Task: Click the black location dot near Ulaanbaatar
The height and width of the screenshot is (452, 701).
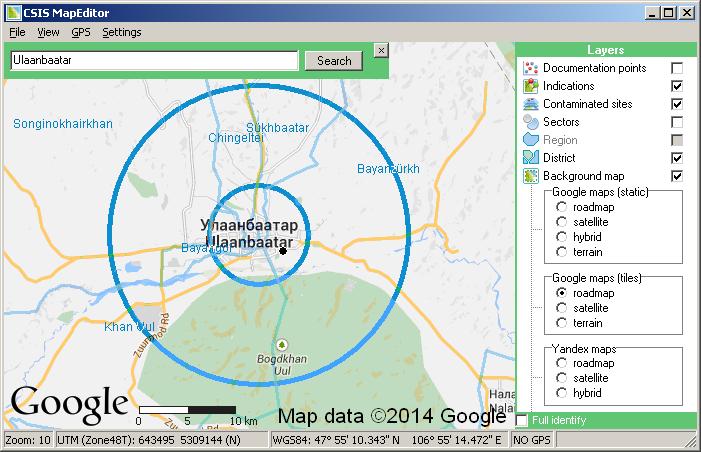Action: 283,251
